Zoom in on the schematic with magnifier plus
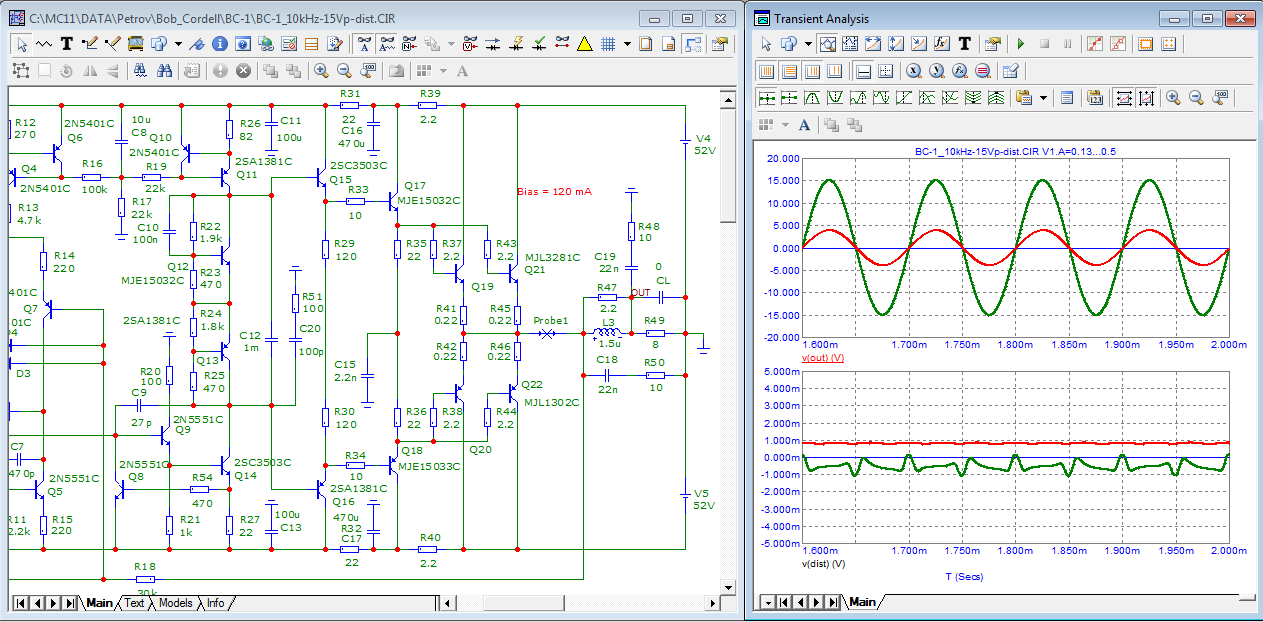The width and height of the screenshot is (1263, 622). pyautogui.click(x=321, y=71)
